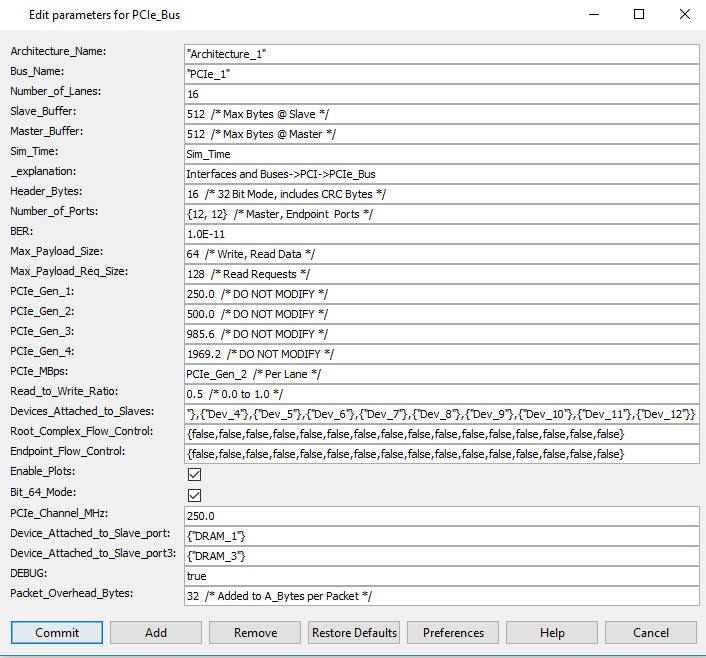
Task: Open the Preferences dialog
Action: click(453, 632)
